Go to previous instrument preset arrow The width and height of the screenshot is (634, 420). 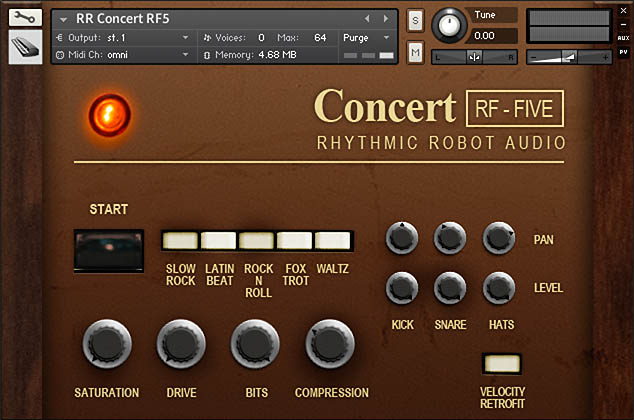click(x=367, y=19)
